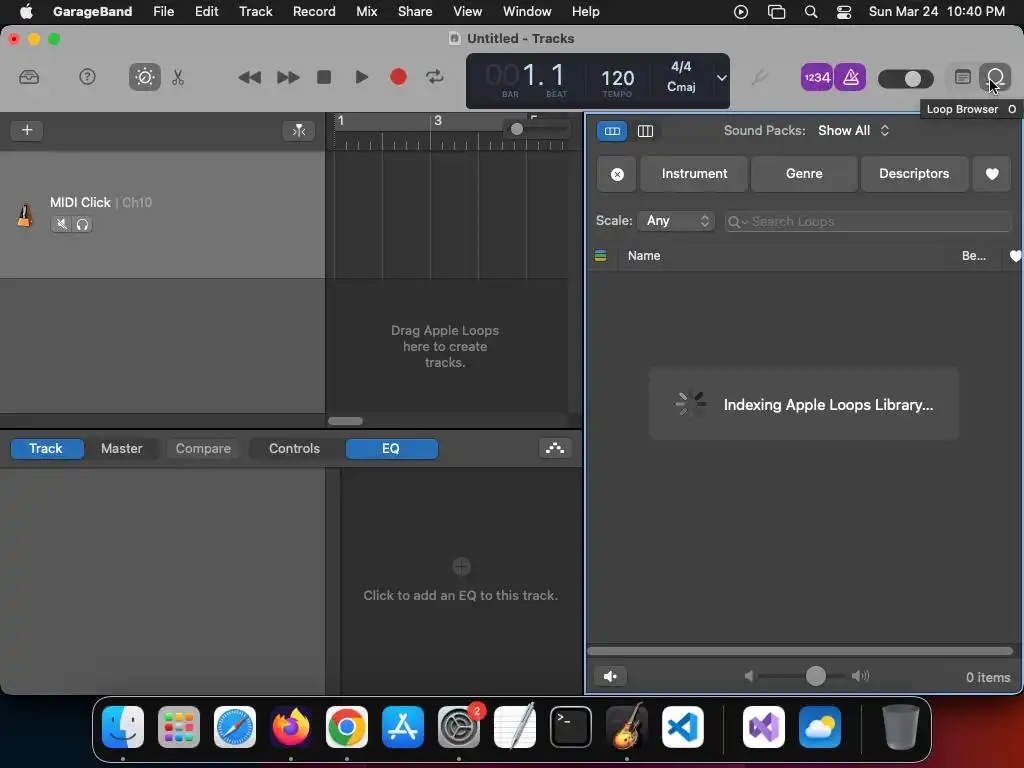Sort loops by Beats column header
The height and width of the screenshot is (768, 1024).
click(974, 256)
